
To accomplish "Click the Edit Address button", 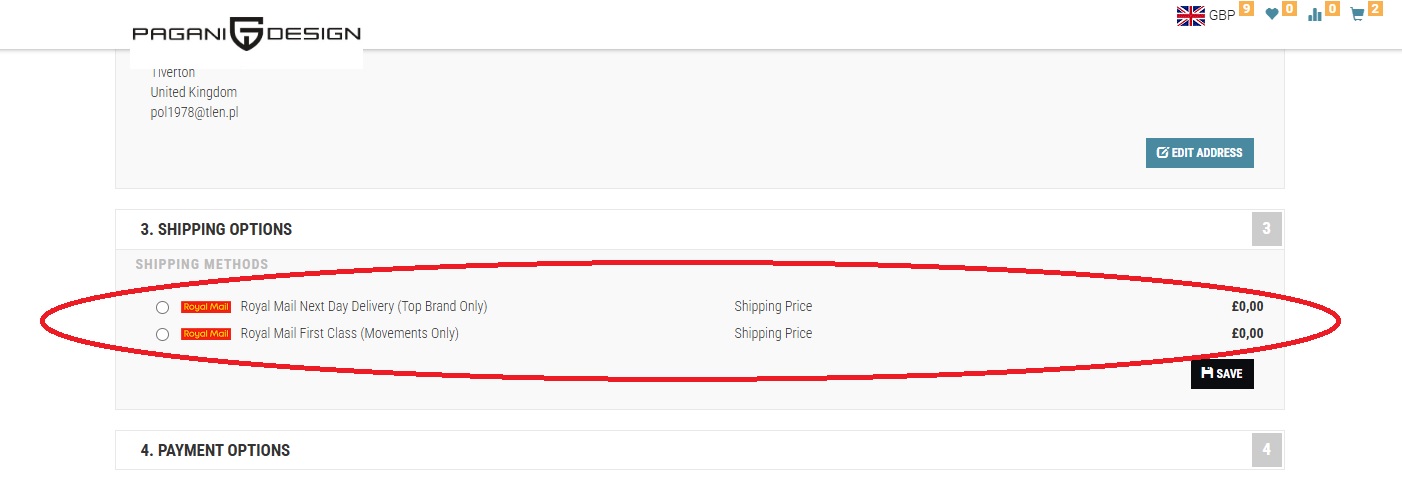I will point(1199,153).
